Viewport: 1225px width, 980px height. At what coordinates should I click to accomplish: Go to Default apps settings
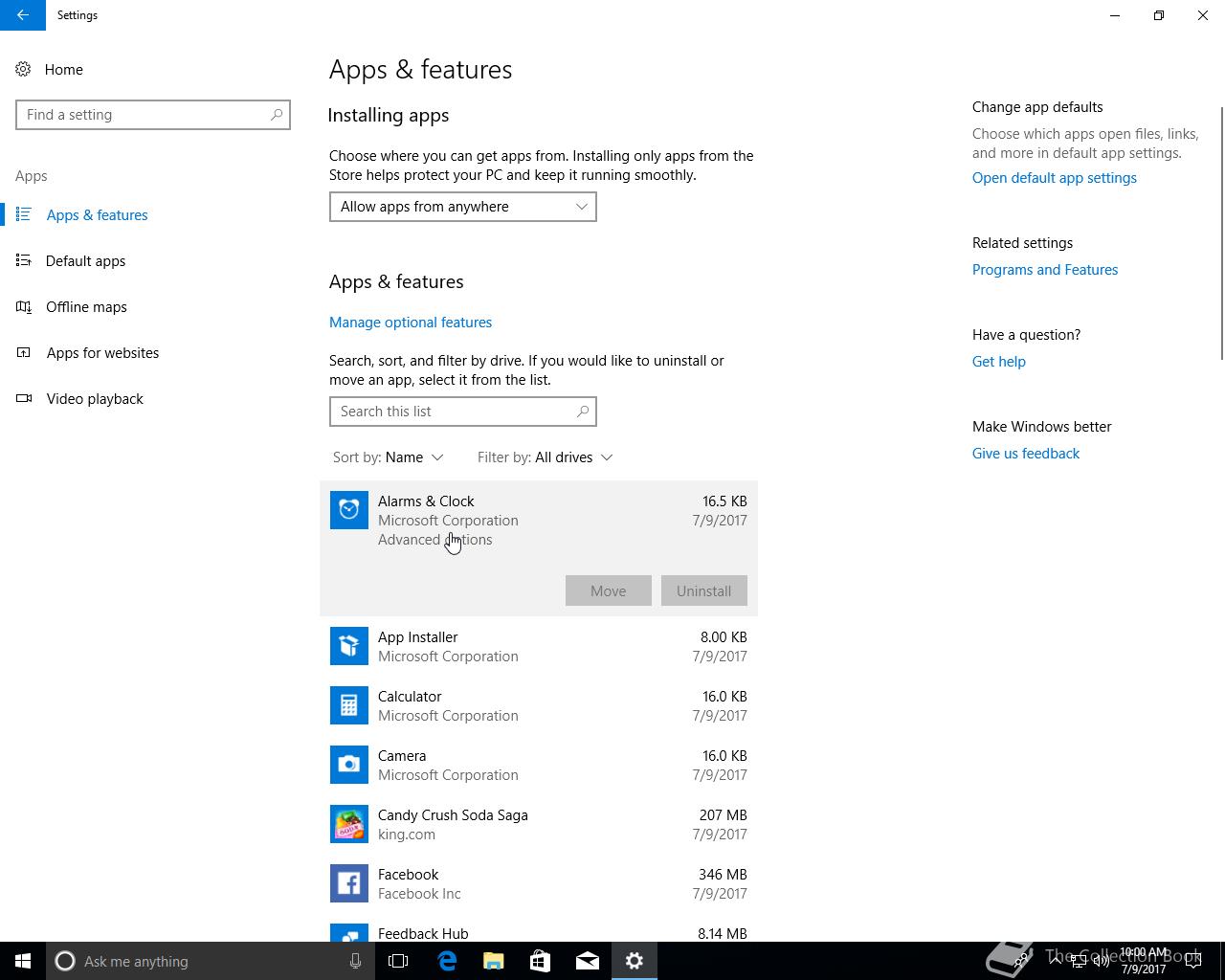[x=153, y=260]
